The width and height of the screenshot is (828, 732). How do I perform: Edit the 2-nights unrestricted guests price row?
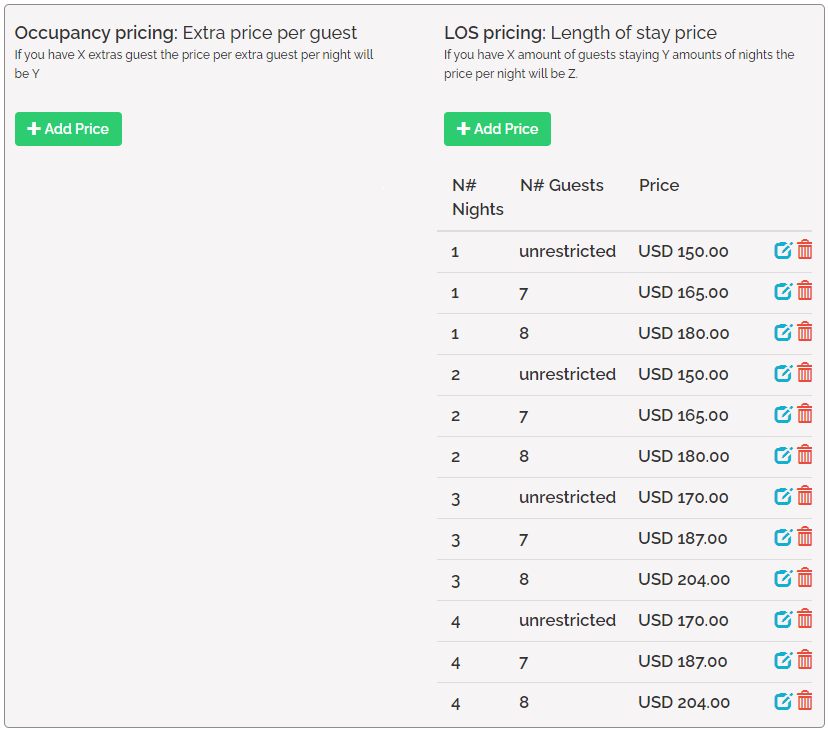pyautogui.click(x=783, y=373)
